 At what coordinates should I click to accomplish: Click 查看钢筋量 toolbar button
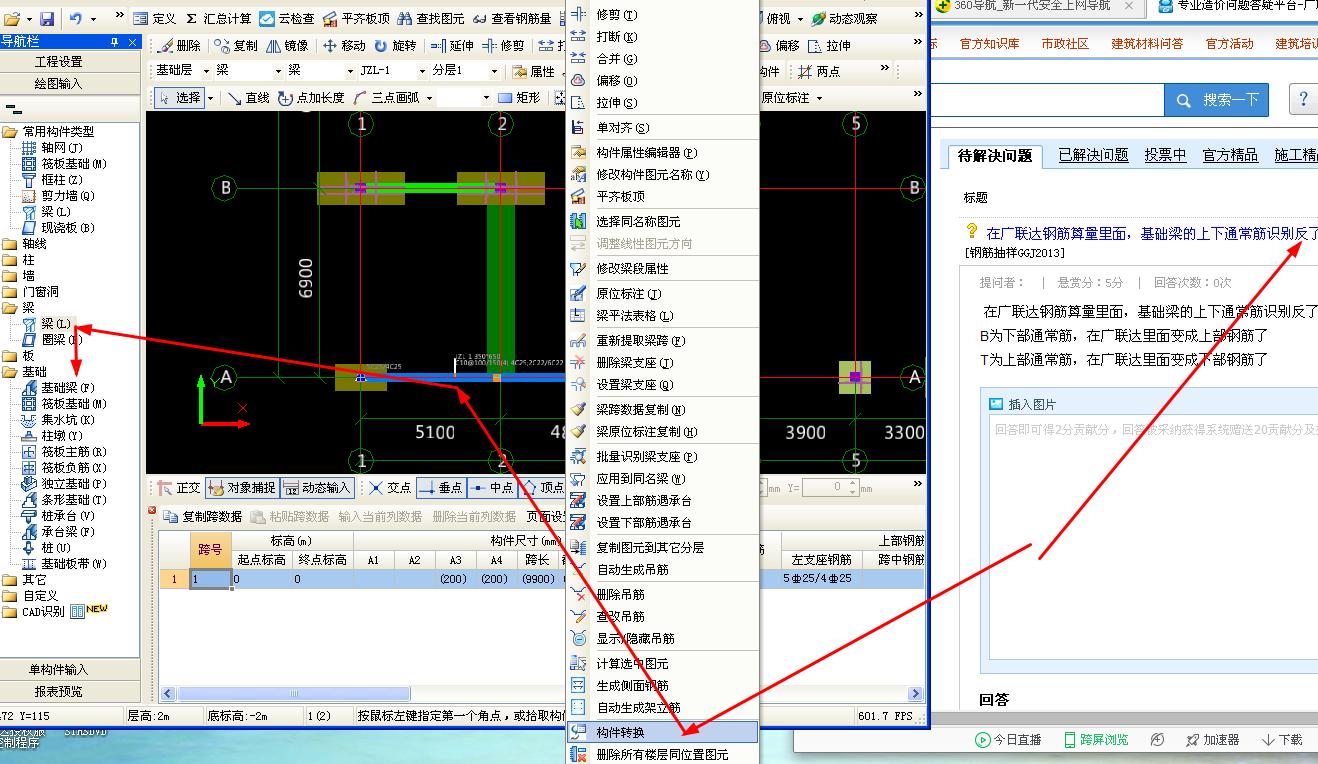[x=511, y=19]
